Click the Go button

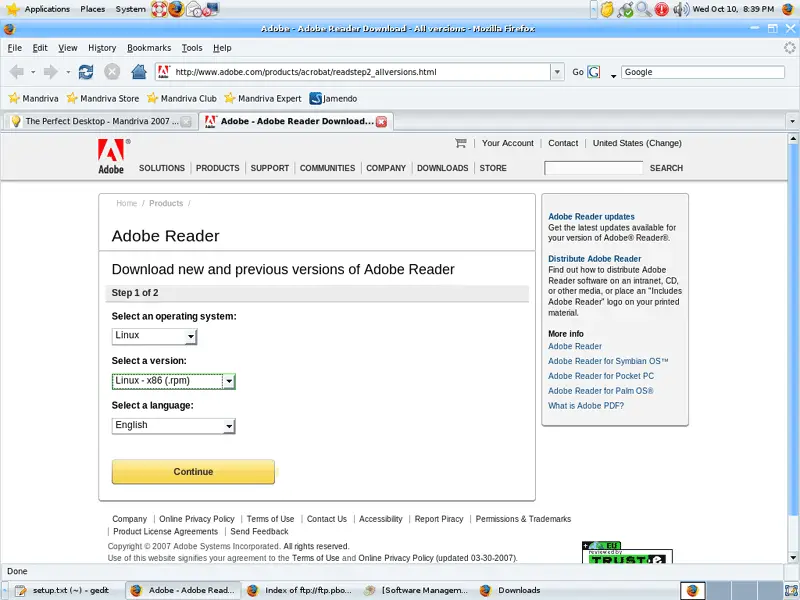[x=578, y=72]
